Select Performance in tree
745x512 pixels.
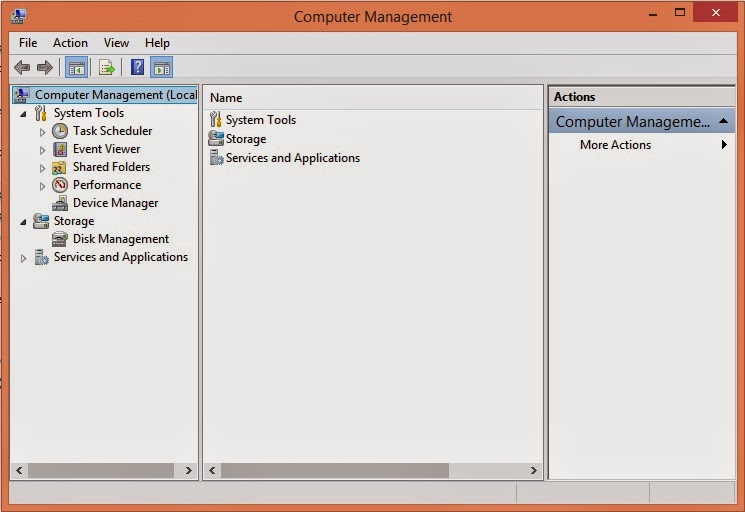coord(107,185)
